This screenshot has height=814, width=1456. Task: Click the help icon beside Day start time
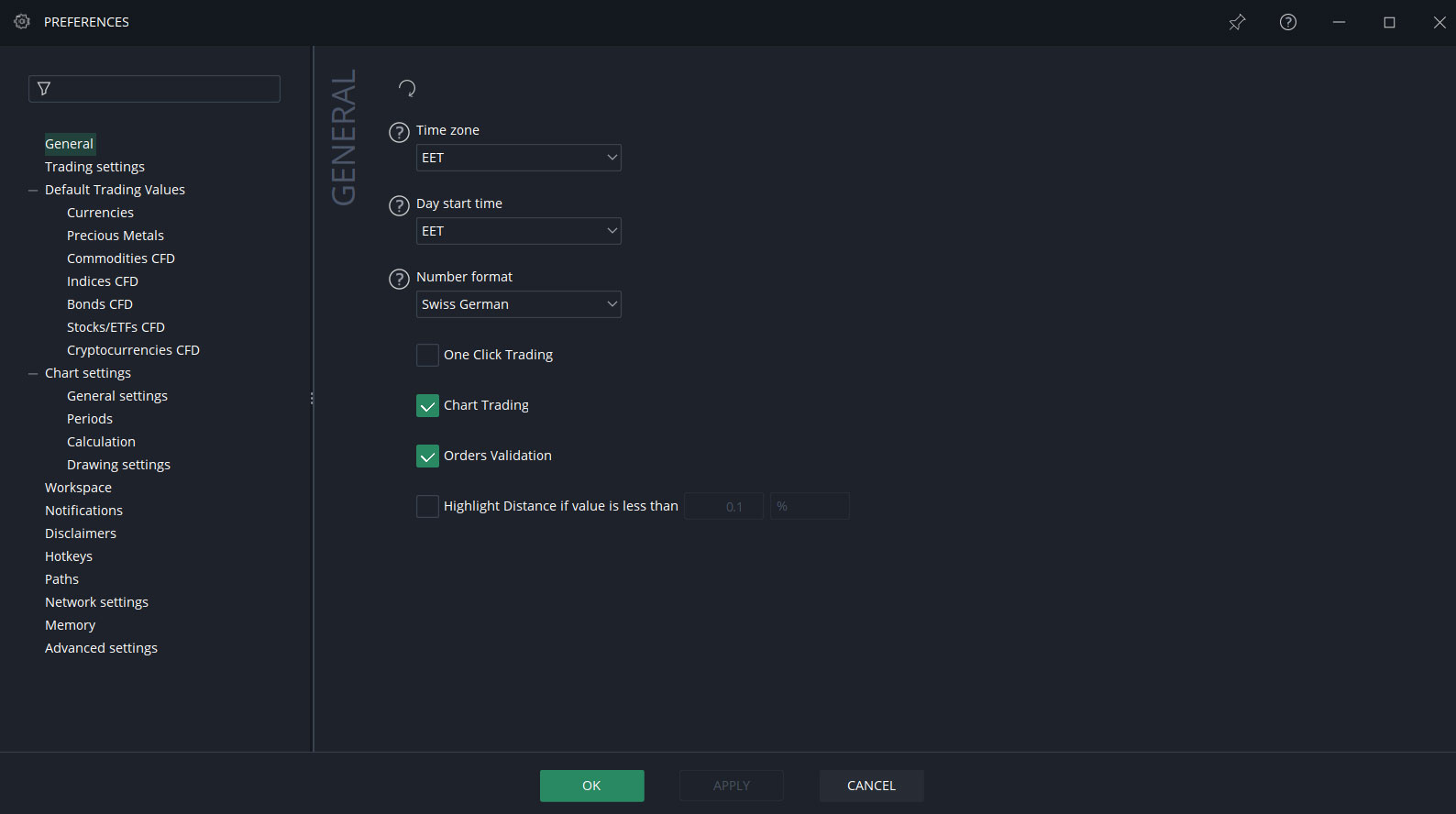[x=399, y=205]
